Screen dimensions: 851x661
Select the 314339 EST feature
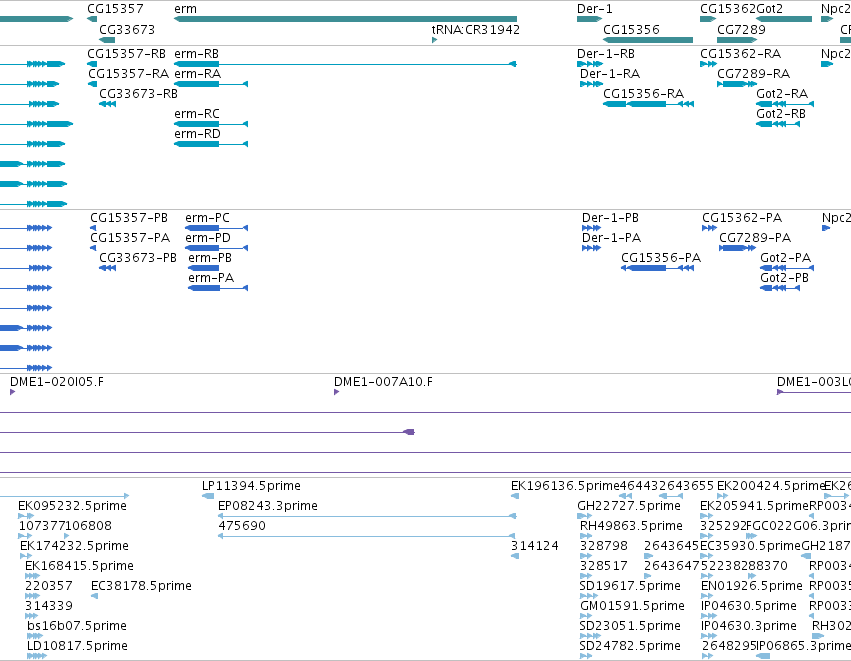pos(31,616)
